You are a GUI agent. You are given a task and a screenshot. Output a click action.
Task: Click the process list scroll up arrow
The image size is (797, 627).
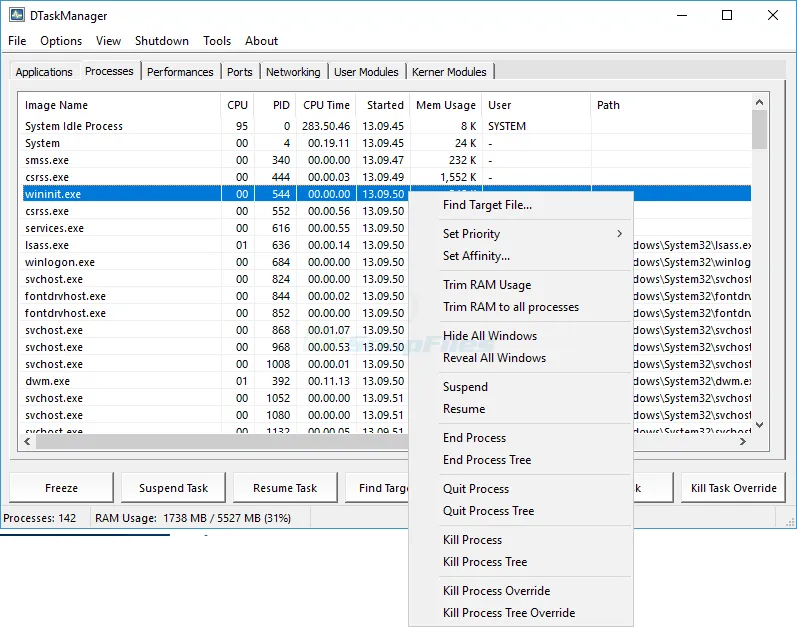[x=759, y=102]
